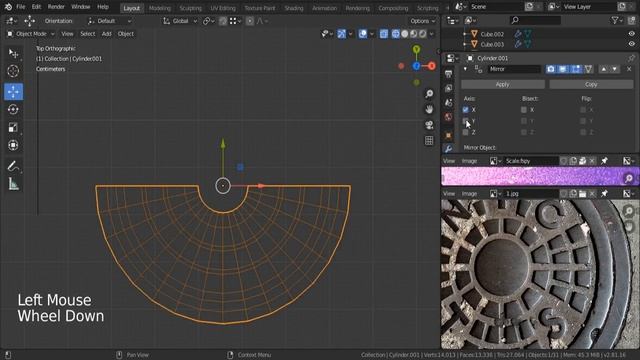Open the View Layer properties tab

pyautogui.click(x=448, y=88)
